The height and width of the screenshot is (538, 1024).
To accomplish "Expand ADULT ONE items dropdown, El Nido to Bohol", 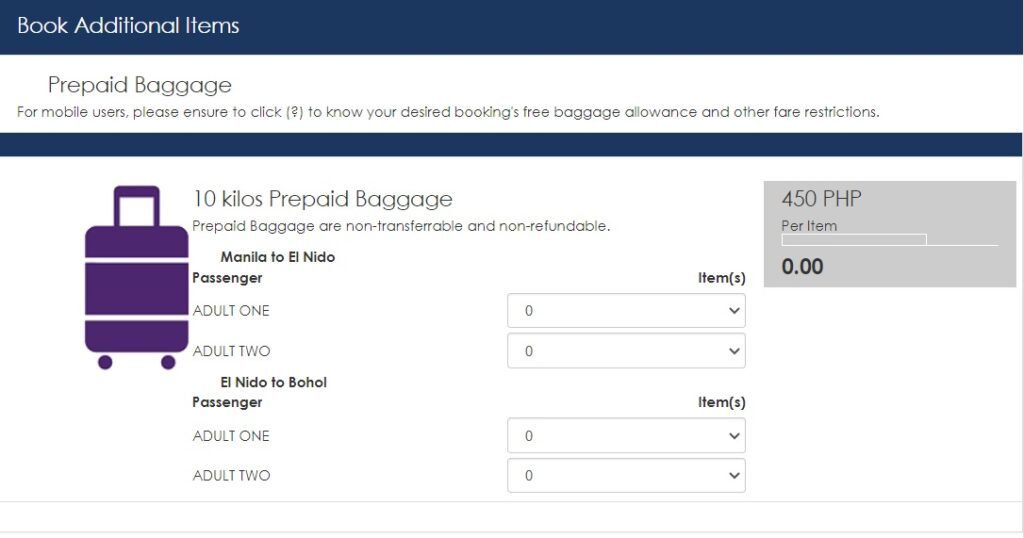I will [x=626, y=436].
